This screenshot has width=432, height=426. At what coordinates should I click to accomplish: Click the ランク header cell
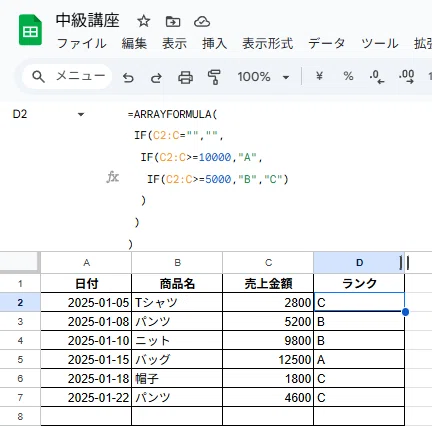coord(359,284)
